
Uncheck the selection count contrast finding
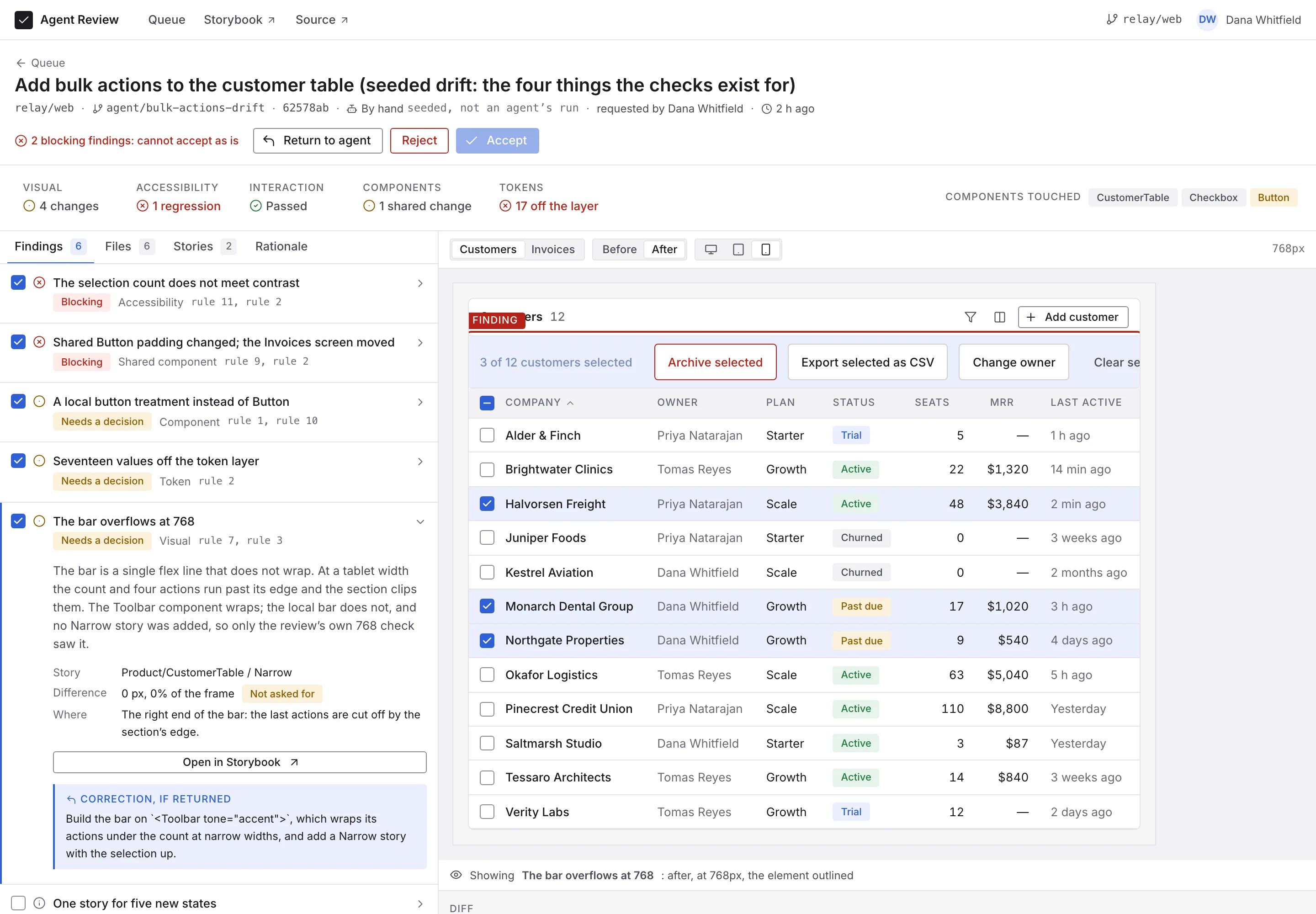coord(18,282)
